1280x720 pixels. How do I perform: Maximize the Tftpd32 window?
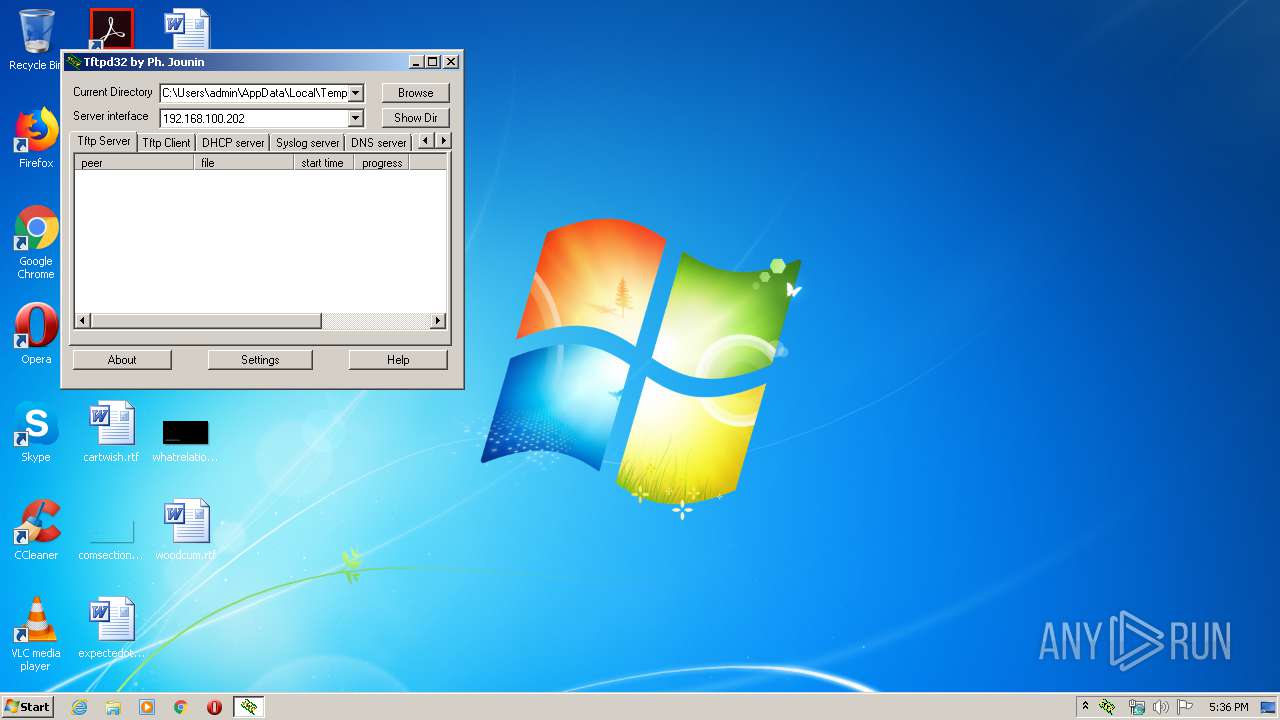tap(433, 62)
